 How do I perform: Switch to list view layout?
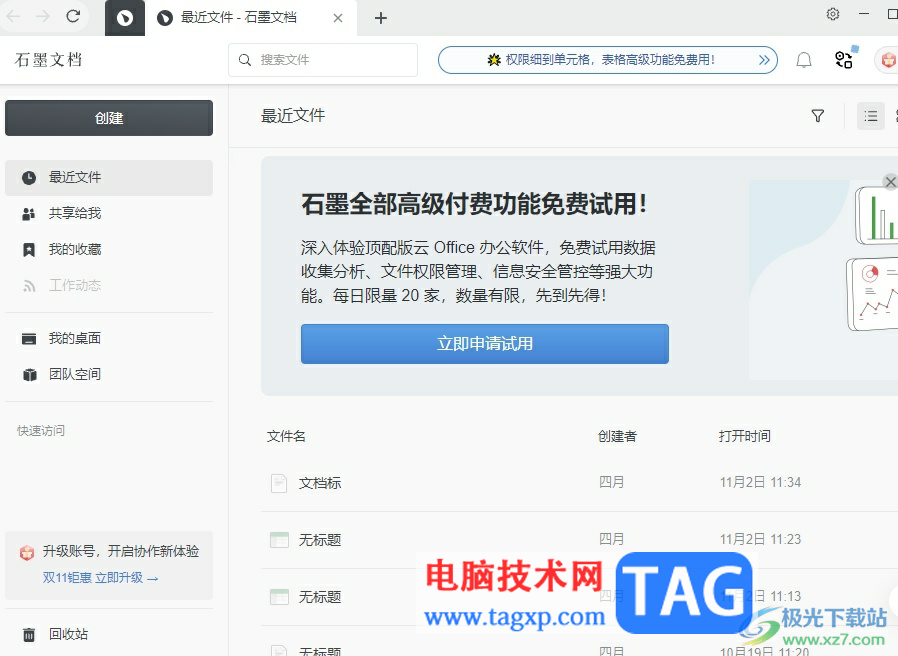(x=871, y=116)
